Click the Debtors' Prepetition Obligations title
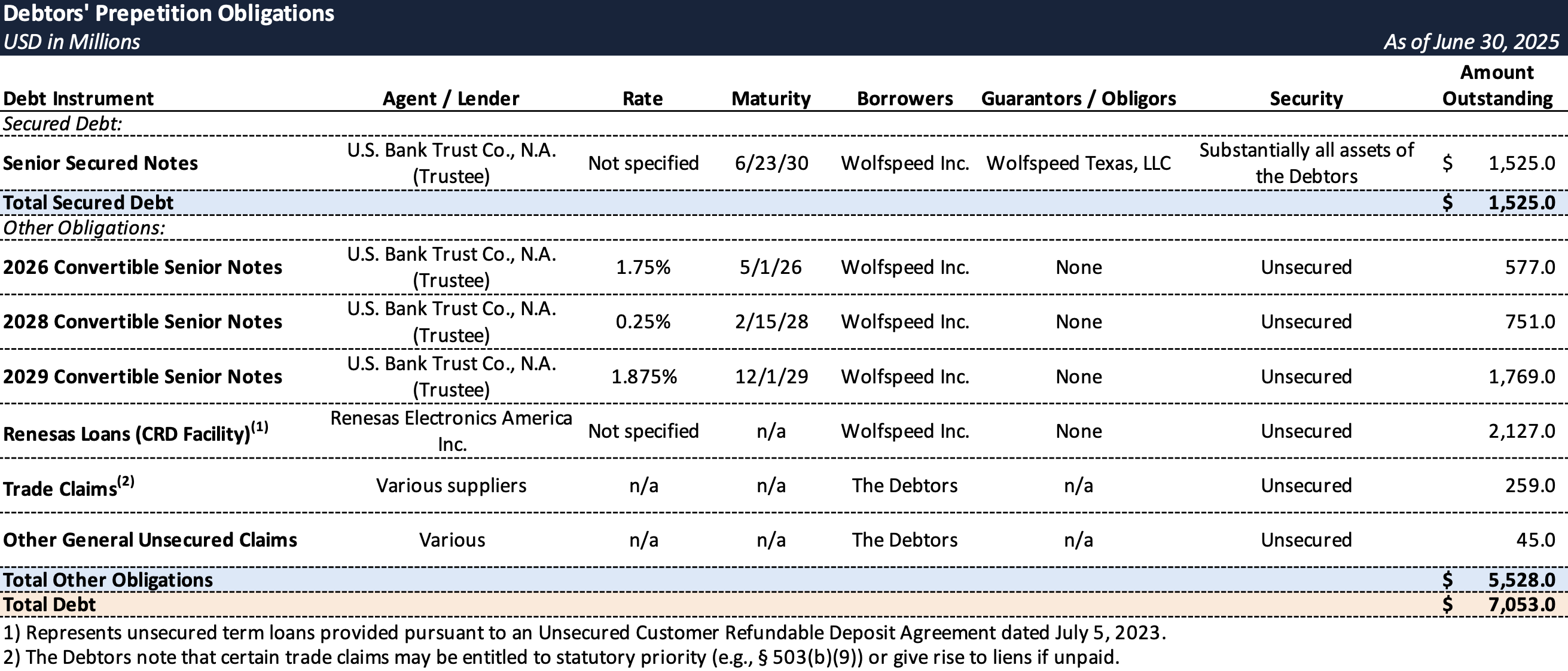 tap(169, 14)
